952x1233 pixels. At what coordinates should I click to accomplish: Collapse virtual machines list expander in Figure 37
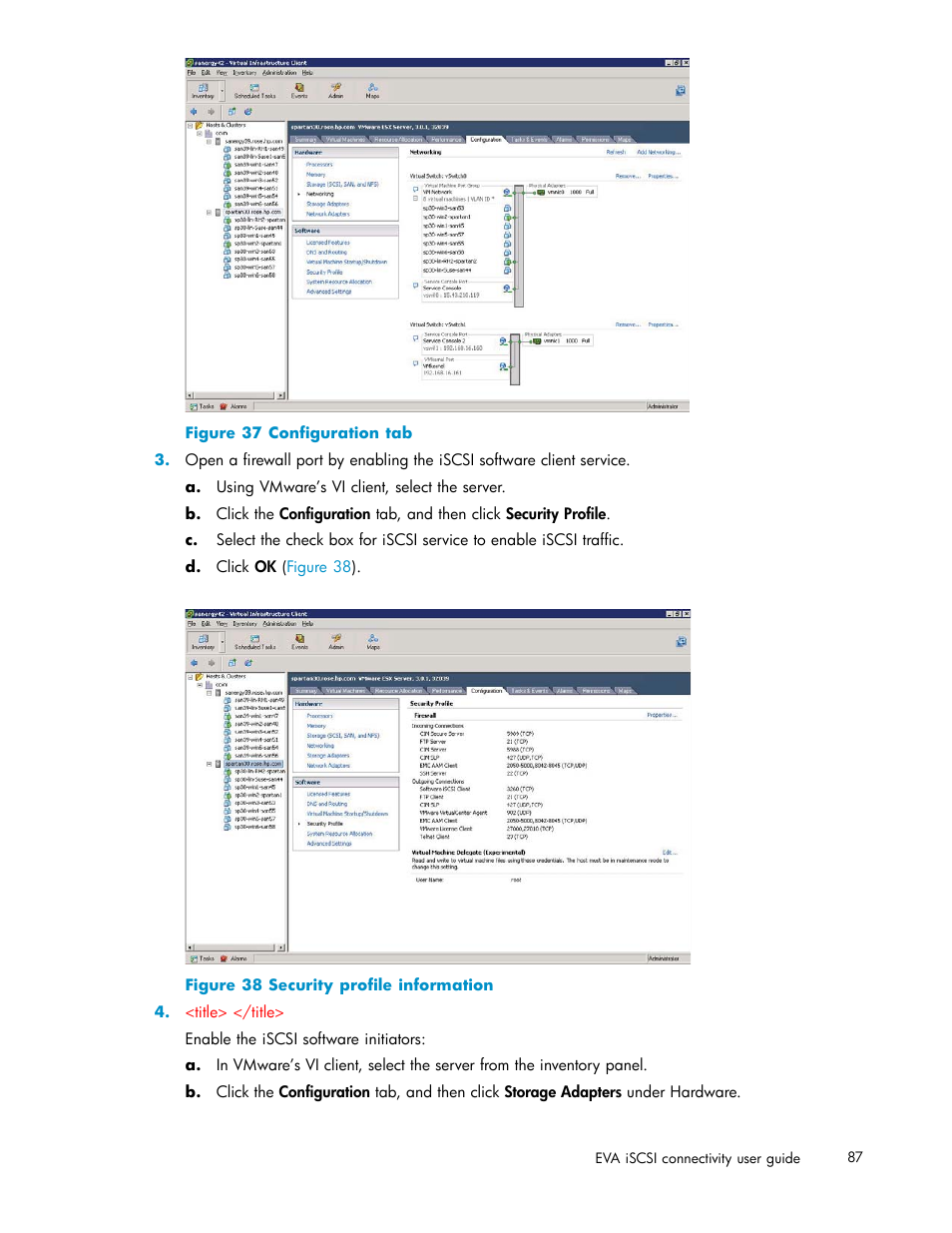coord(415,199)
